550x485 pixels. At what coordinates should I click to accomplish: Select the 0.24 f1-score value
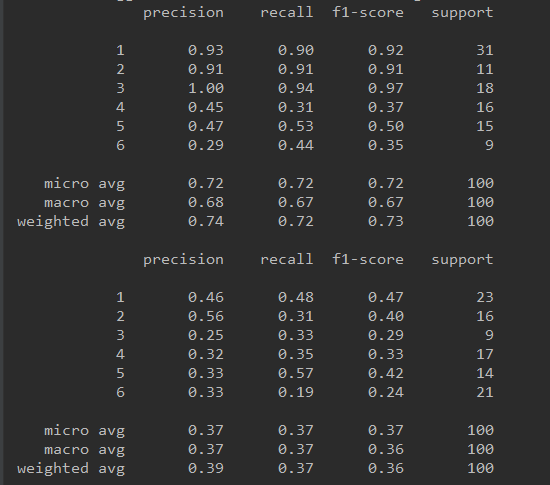point(386,392)
